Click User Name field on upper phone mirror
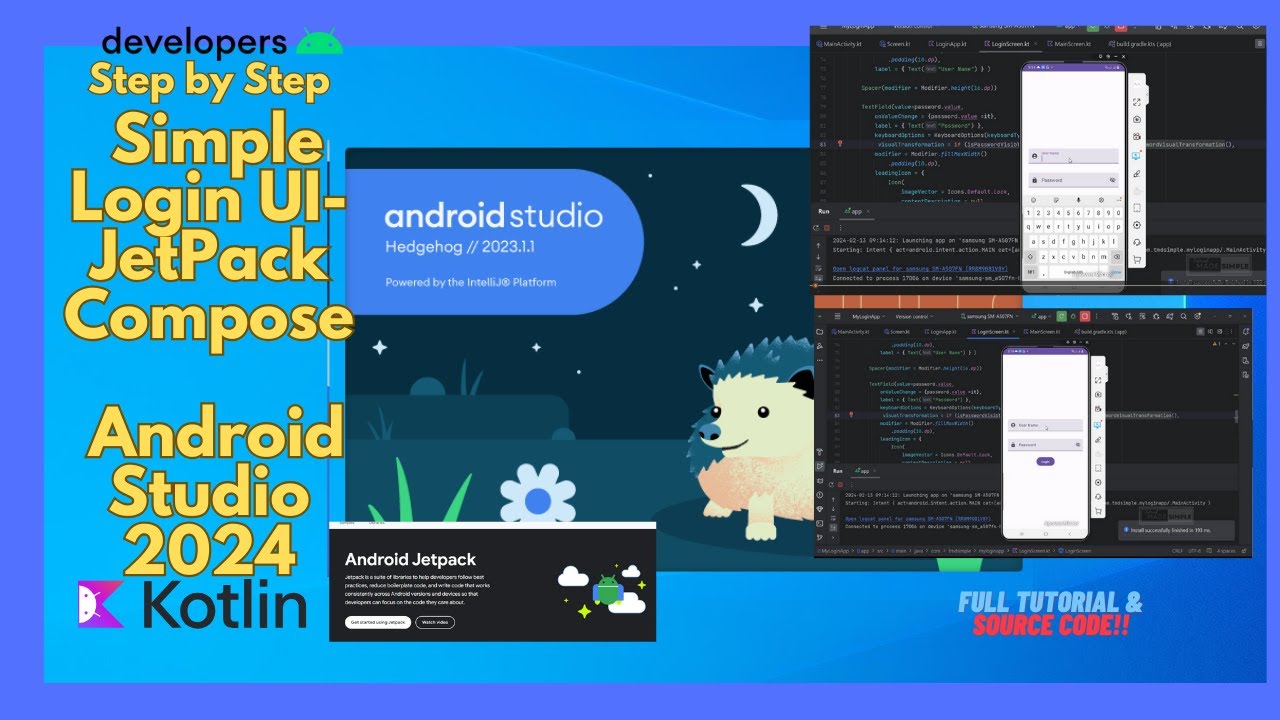 1074,156
